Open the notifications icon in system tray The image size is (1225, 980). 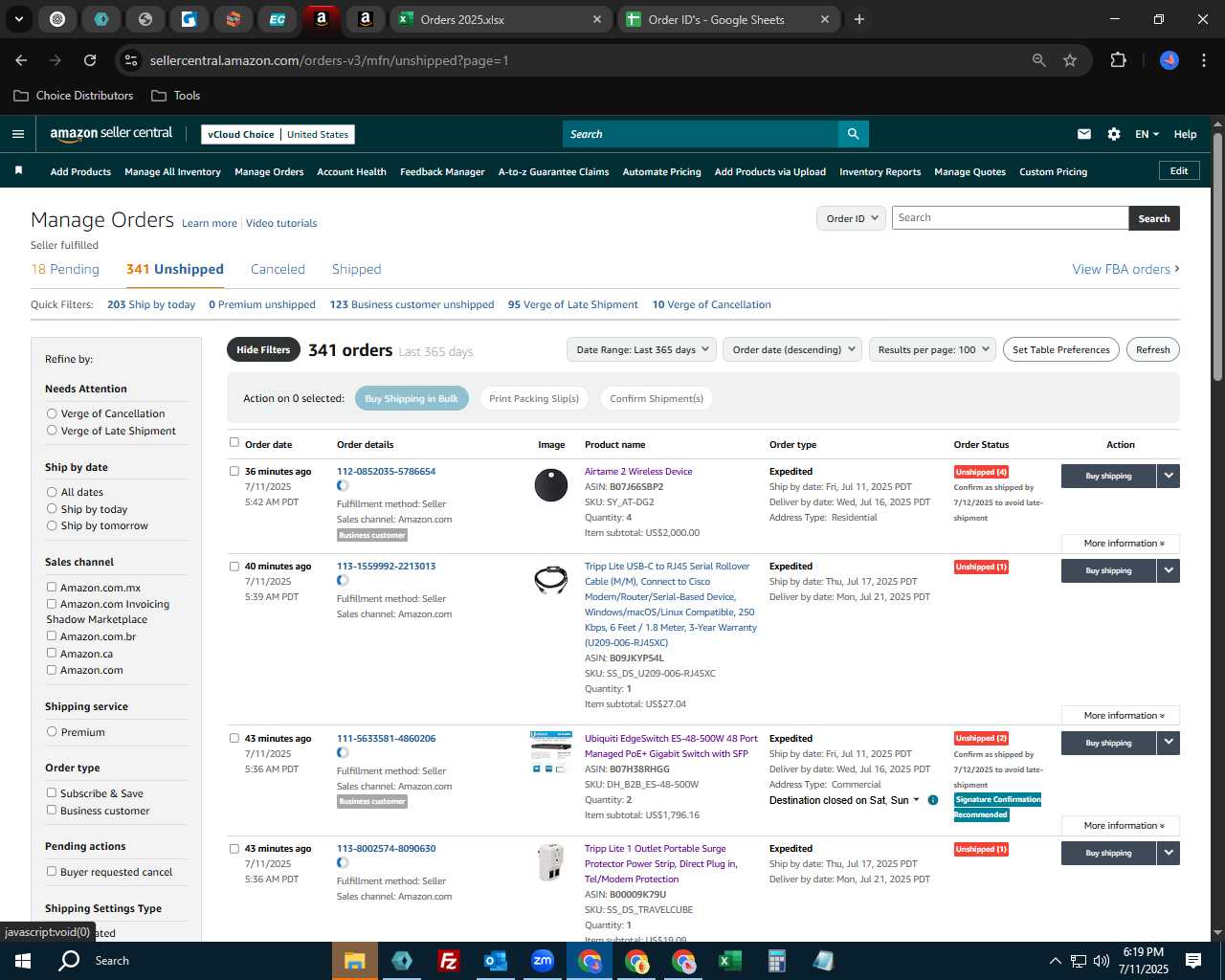point(1193,961)
